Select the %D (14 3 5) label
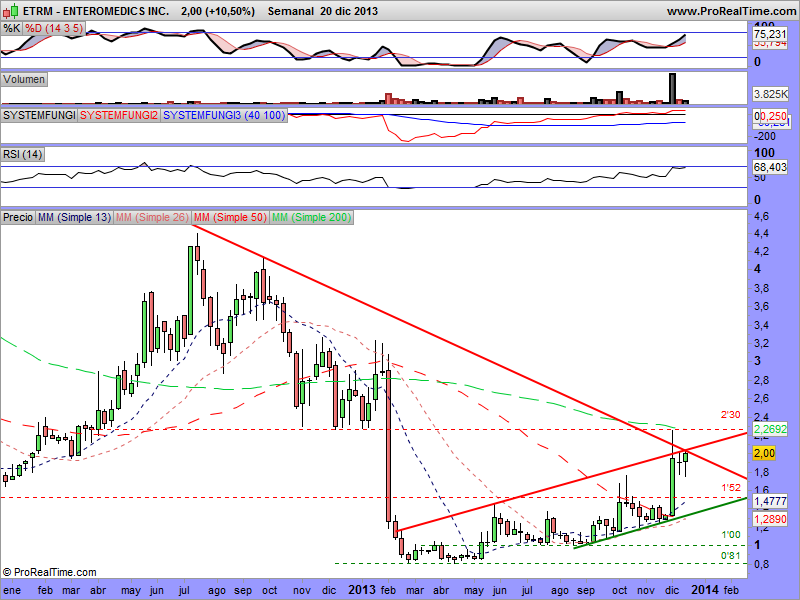 [x=54, y=28]
